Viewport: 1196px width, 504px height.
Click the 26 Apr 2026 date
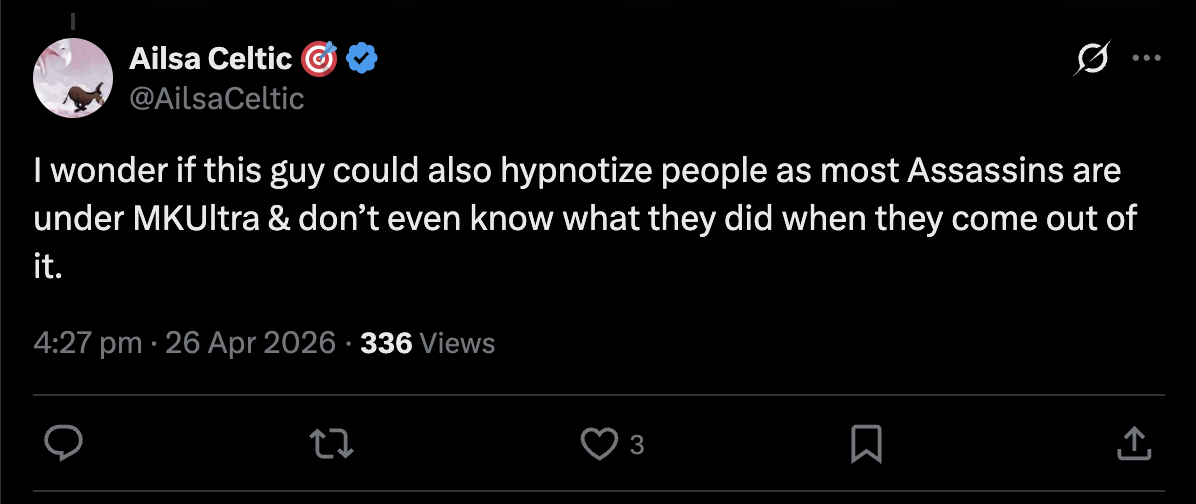(250, 343)
